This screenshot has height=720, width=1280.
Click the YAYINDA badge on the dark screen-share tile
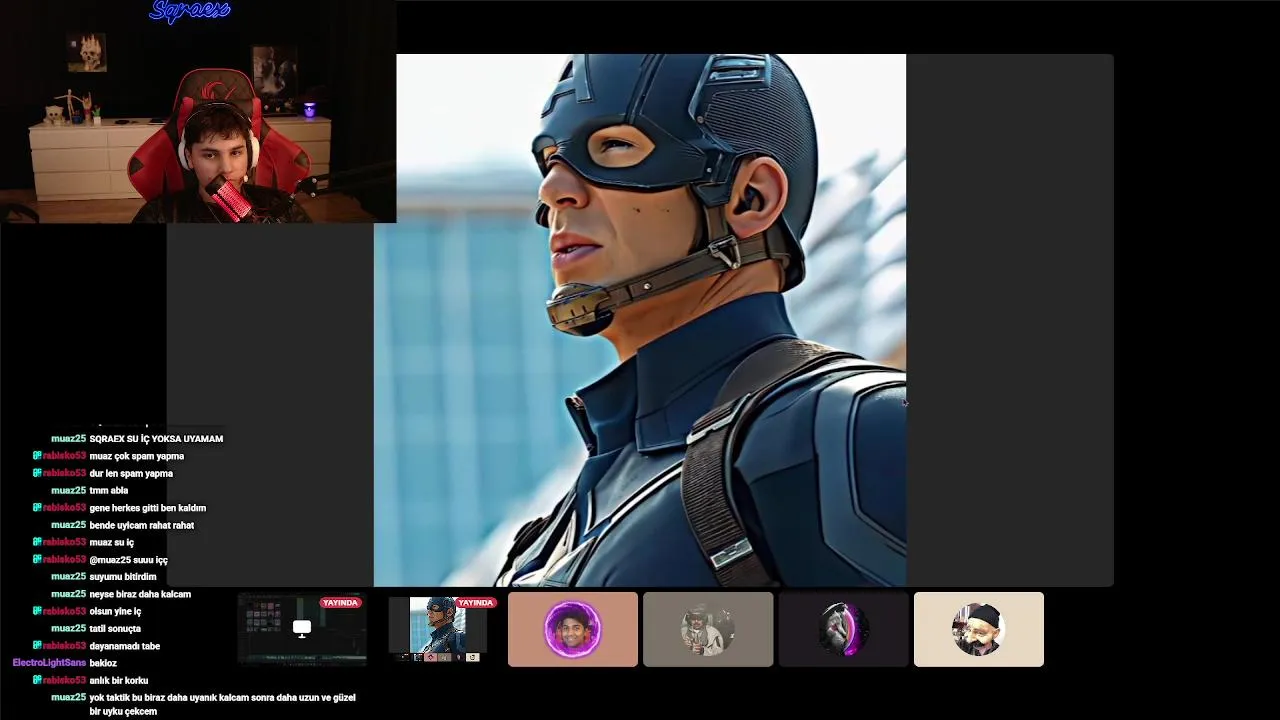click(340, 603)
